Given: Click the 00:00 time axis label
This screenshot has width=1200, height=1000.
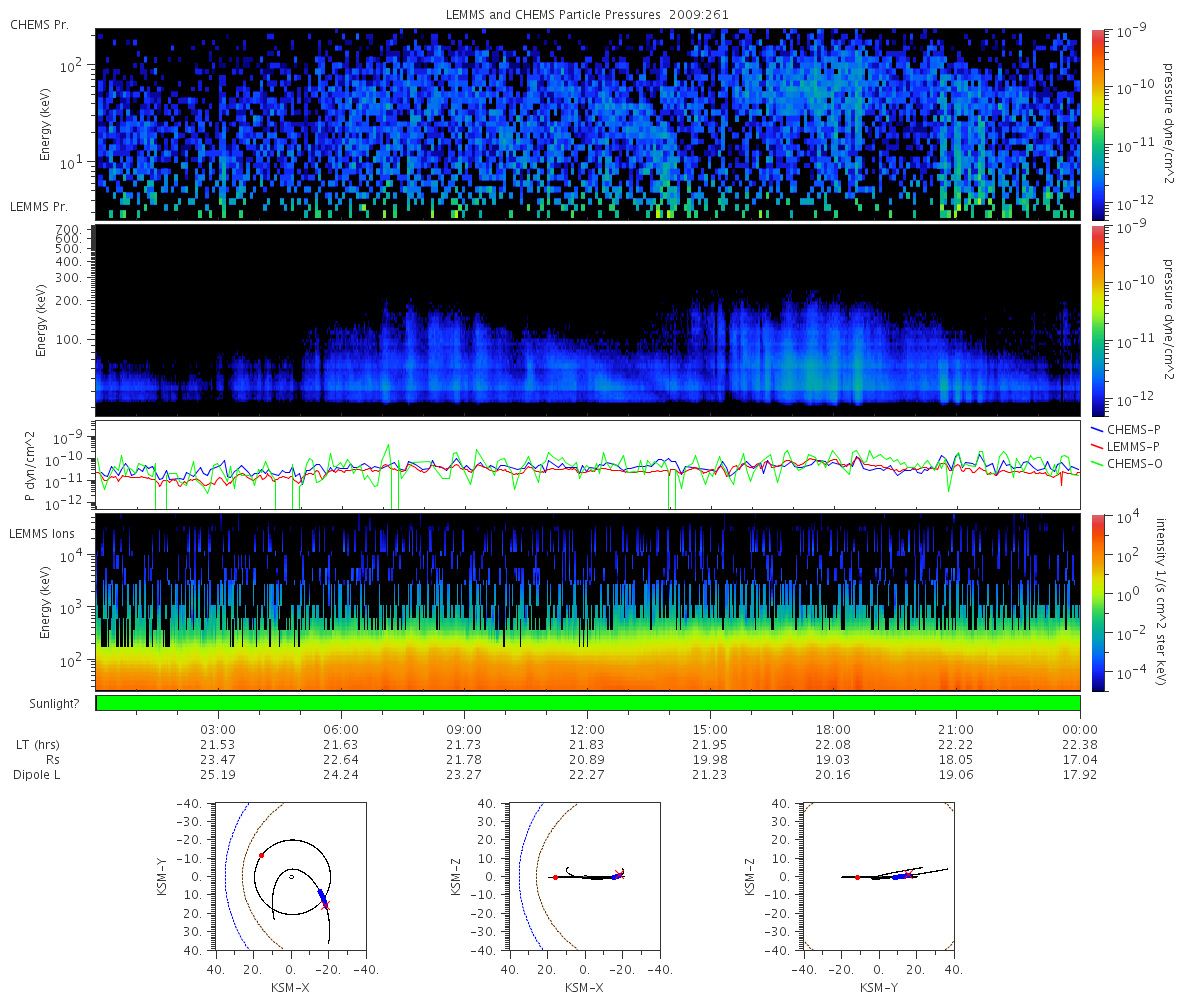Looking at the screenshot, I should pos(1080,729).
